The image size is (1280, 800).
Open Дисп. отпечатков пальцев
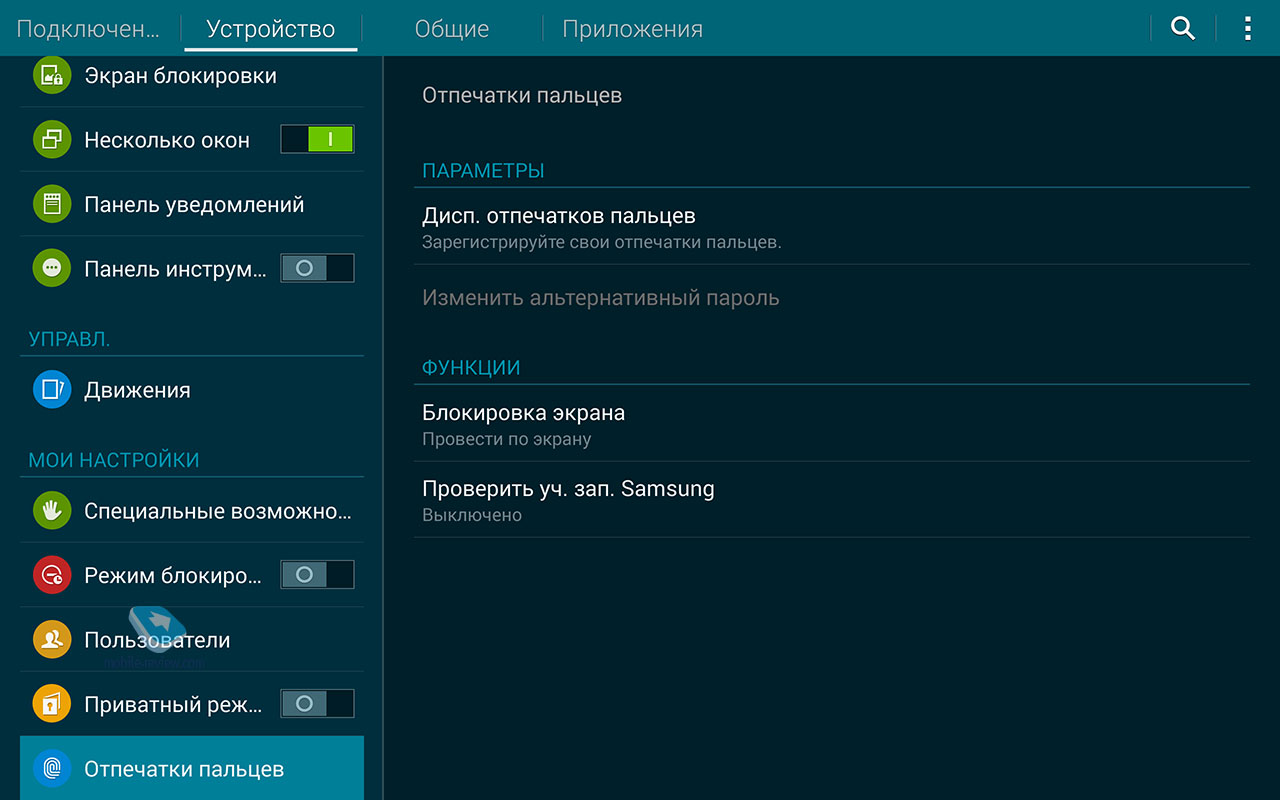point(832,227)
